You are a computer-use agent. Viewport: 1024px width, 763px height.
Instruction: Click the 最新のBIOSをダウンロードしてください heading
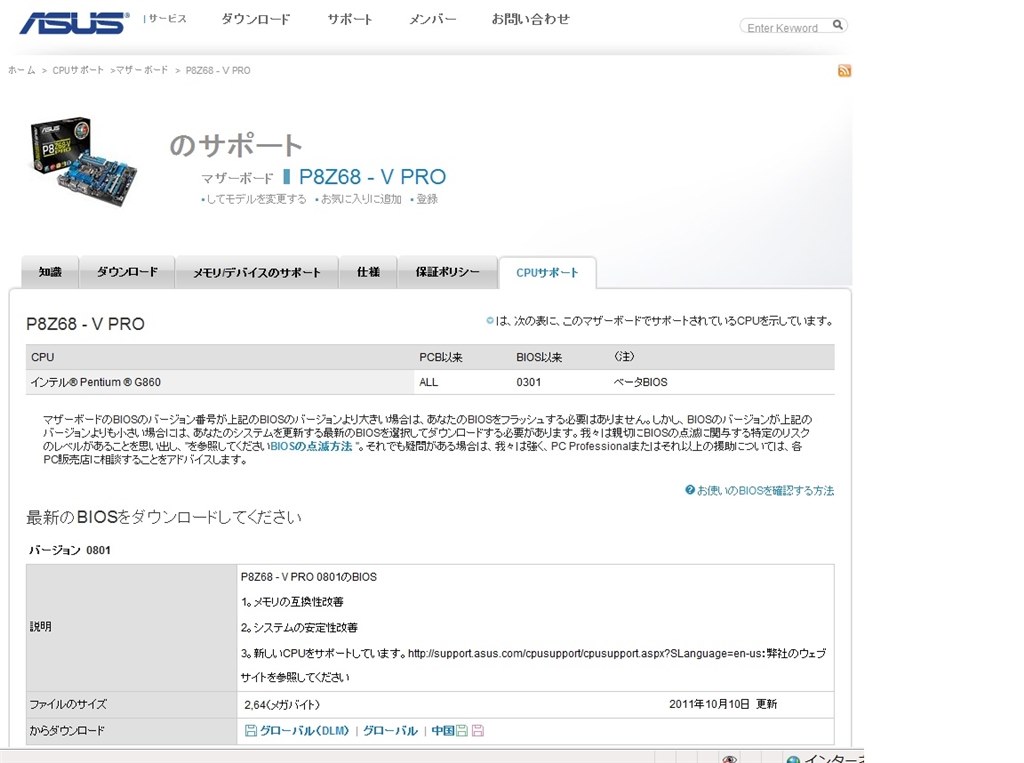(164, 517)
